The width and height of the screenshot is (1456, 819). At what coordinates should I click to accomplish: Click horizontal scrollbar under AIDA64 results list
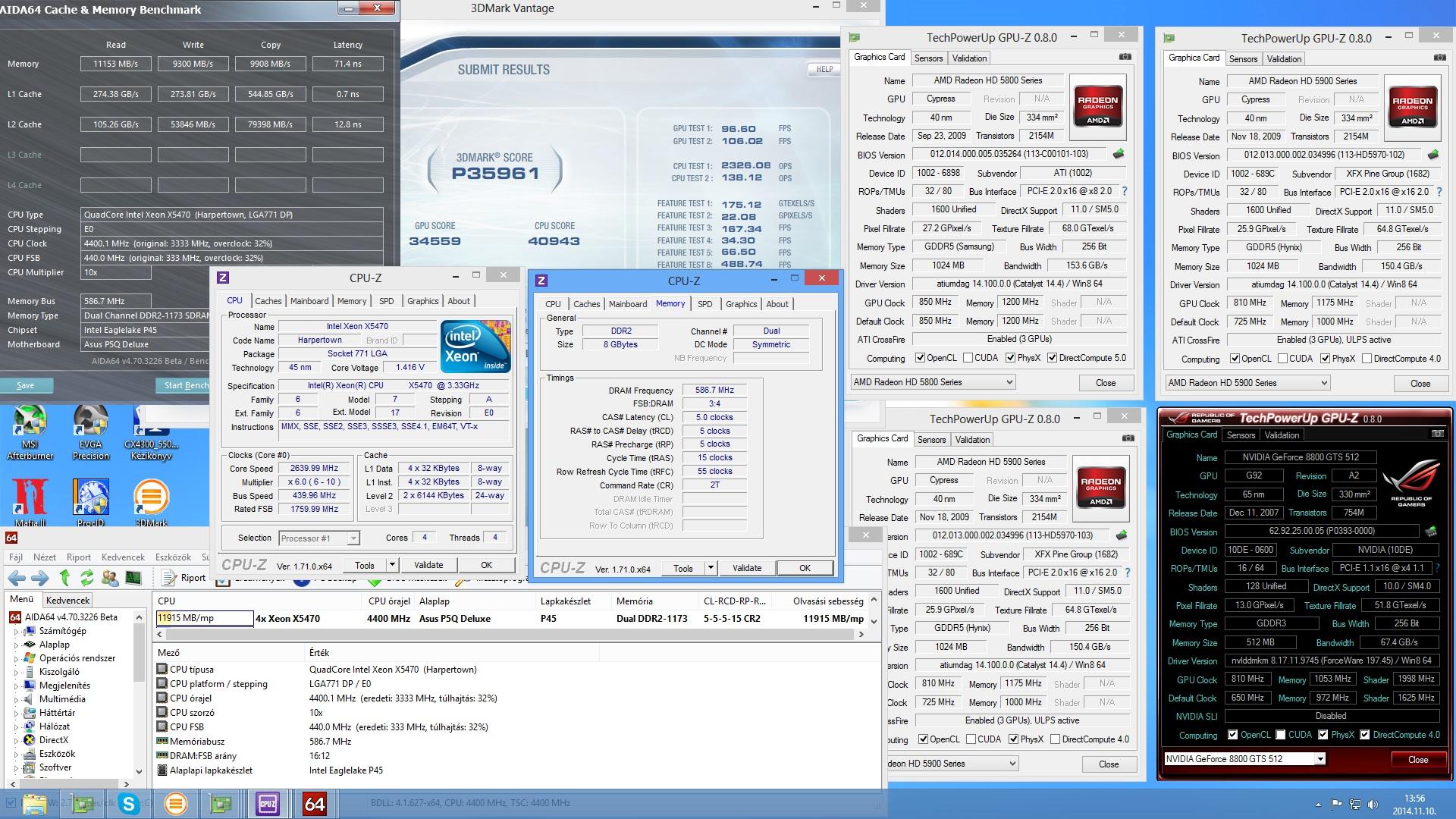tap(510, 634)
